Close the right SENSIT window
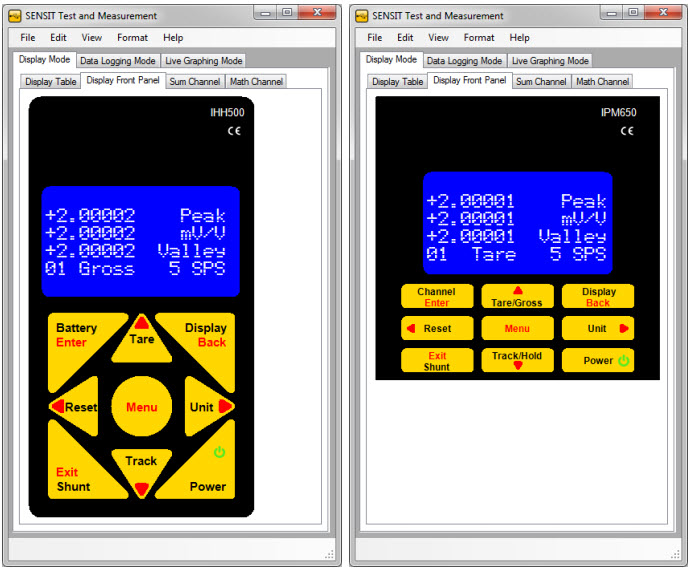The width and height of the screenshot is (690, 568). (x=663, y=13)
